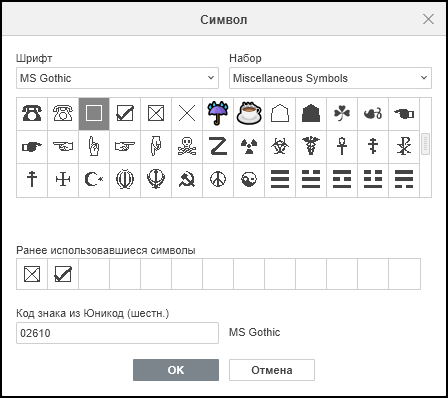This screenshot has height=398, width=448.
Task: Choose the checked ballot box symbol in grid
Action: pos(125,114)
